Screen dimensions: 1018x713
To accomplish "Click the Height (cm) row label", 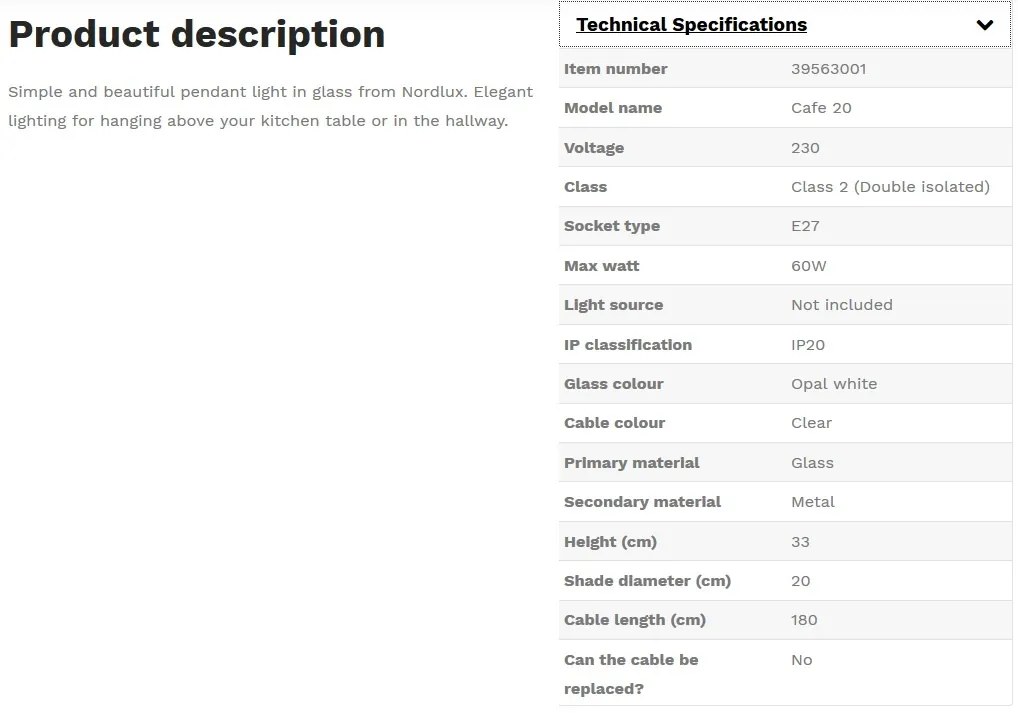I will [610, 542].
